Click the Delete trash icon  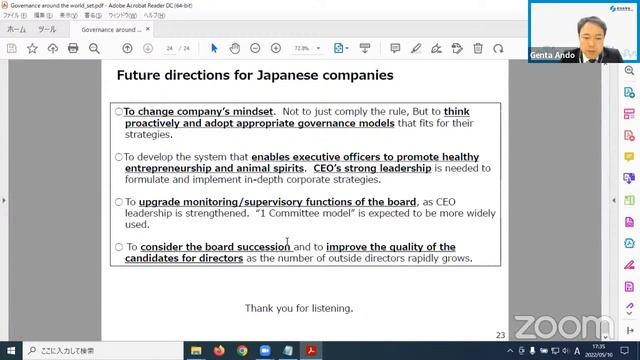click(478, 48)
